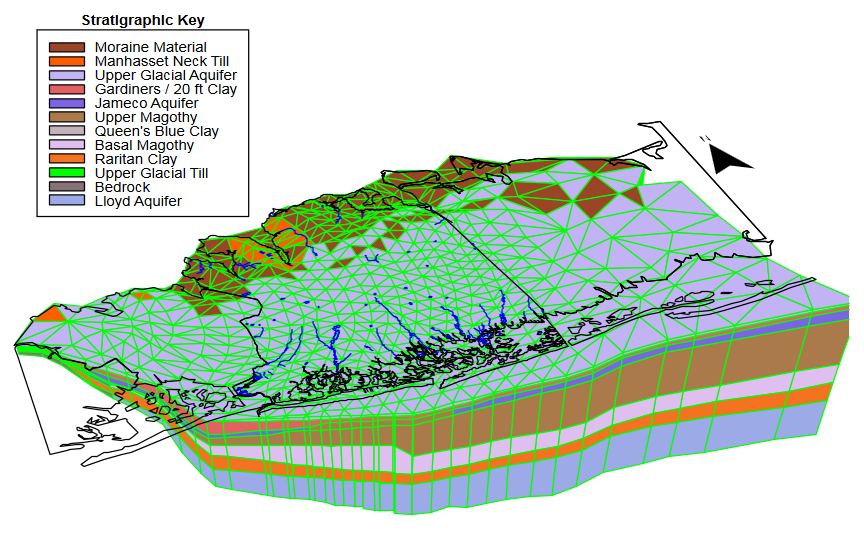Image resolution: width=864 pixels, height=534 pixels.
Task: Click the 'Queen's Blue Clay' legend label
Action: (x=156, y=131)
